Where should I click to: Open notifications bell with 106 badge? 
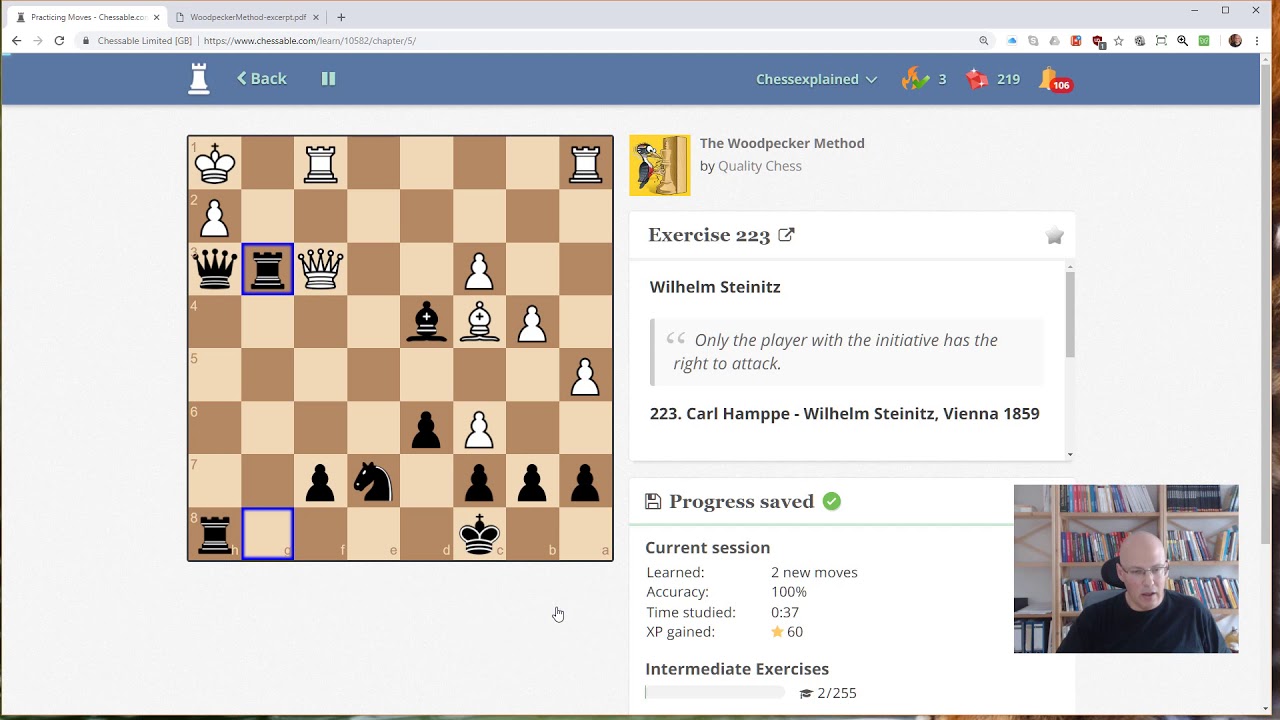(x=1054, y=79)
